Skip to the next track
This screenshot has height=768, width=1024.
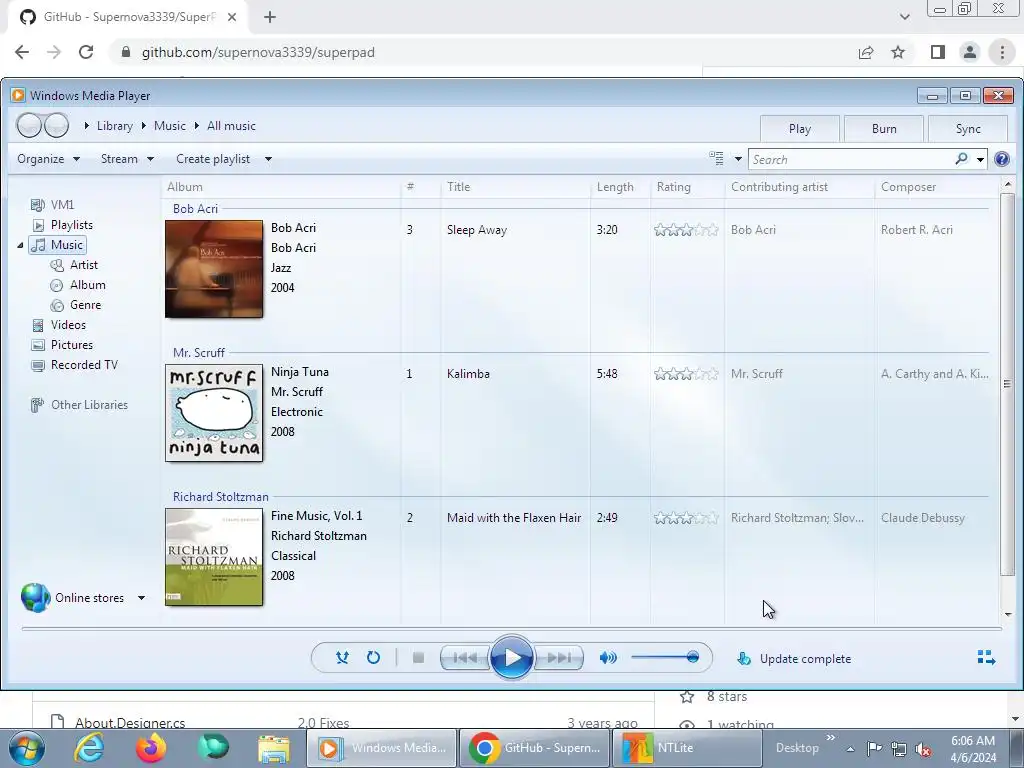pyautogui.click(x=558, y=658)
